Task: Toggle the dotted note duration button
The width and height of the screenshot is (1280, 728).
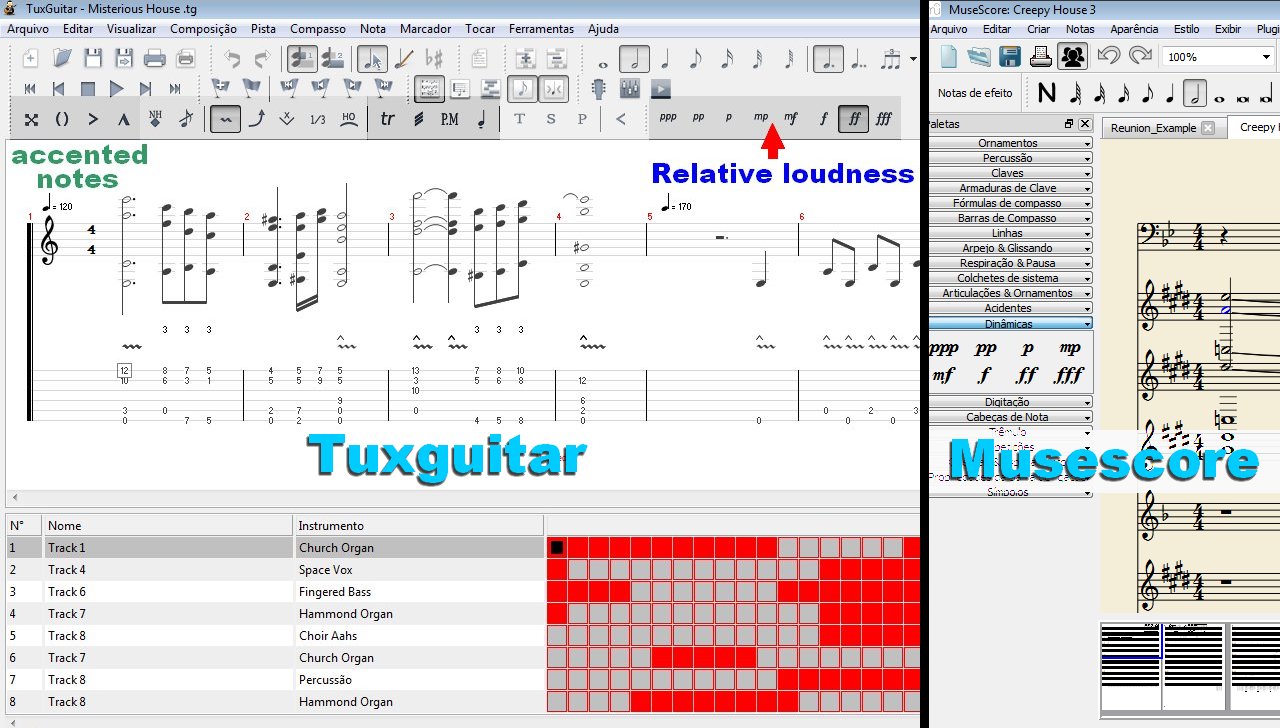Action: (827, 59)
